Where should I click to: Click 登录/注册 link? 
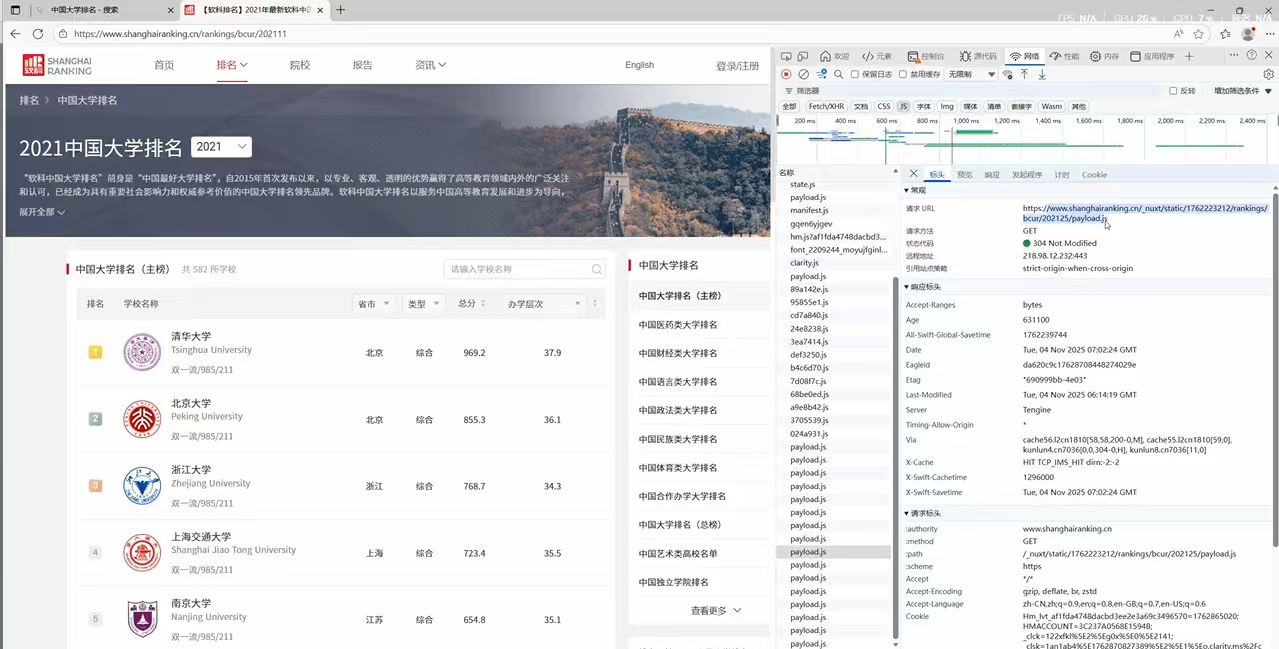[737, 66]
